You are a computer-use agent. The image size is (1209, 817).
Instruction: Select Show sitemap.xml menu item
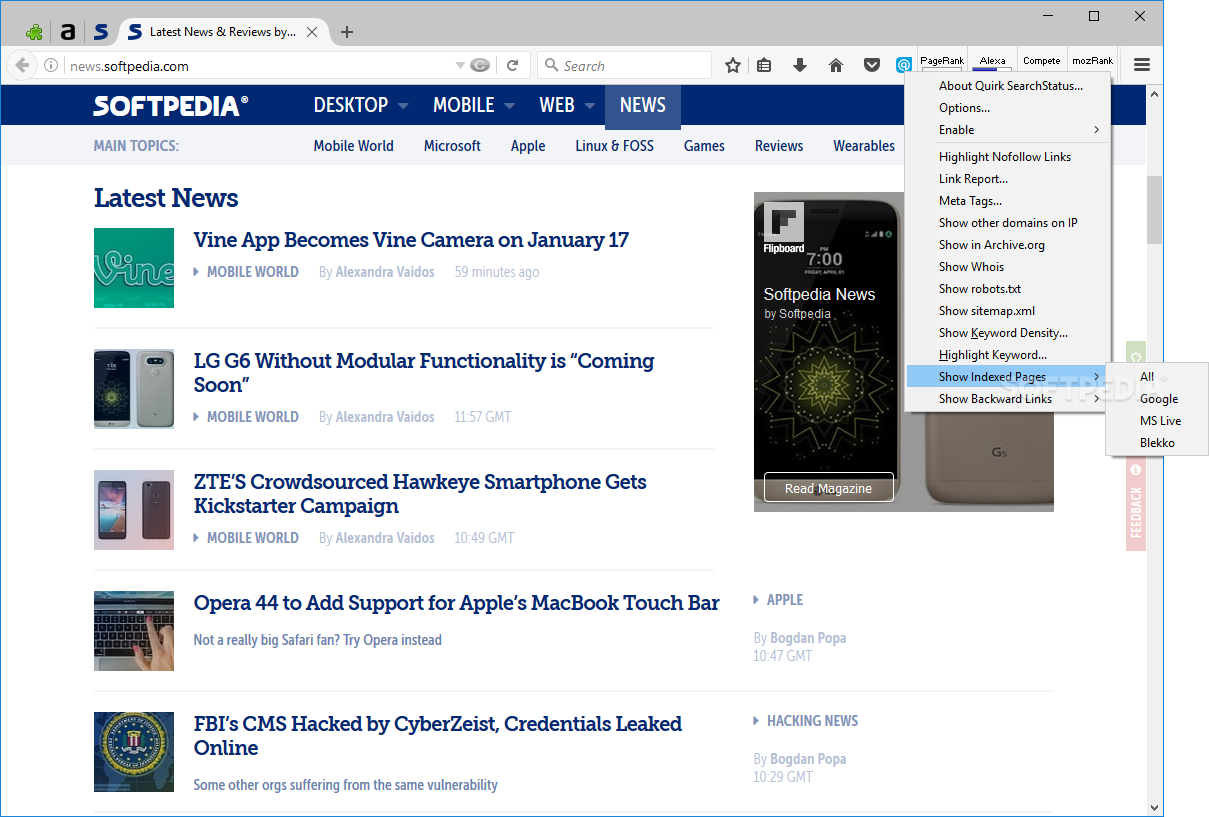click(x=1008, y=311)
